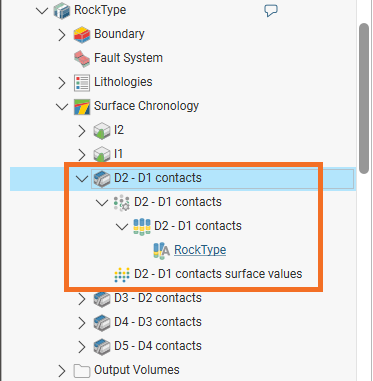Select the I1 intrusion item
The height and width of the screenshot is (381, 373).
118,154
